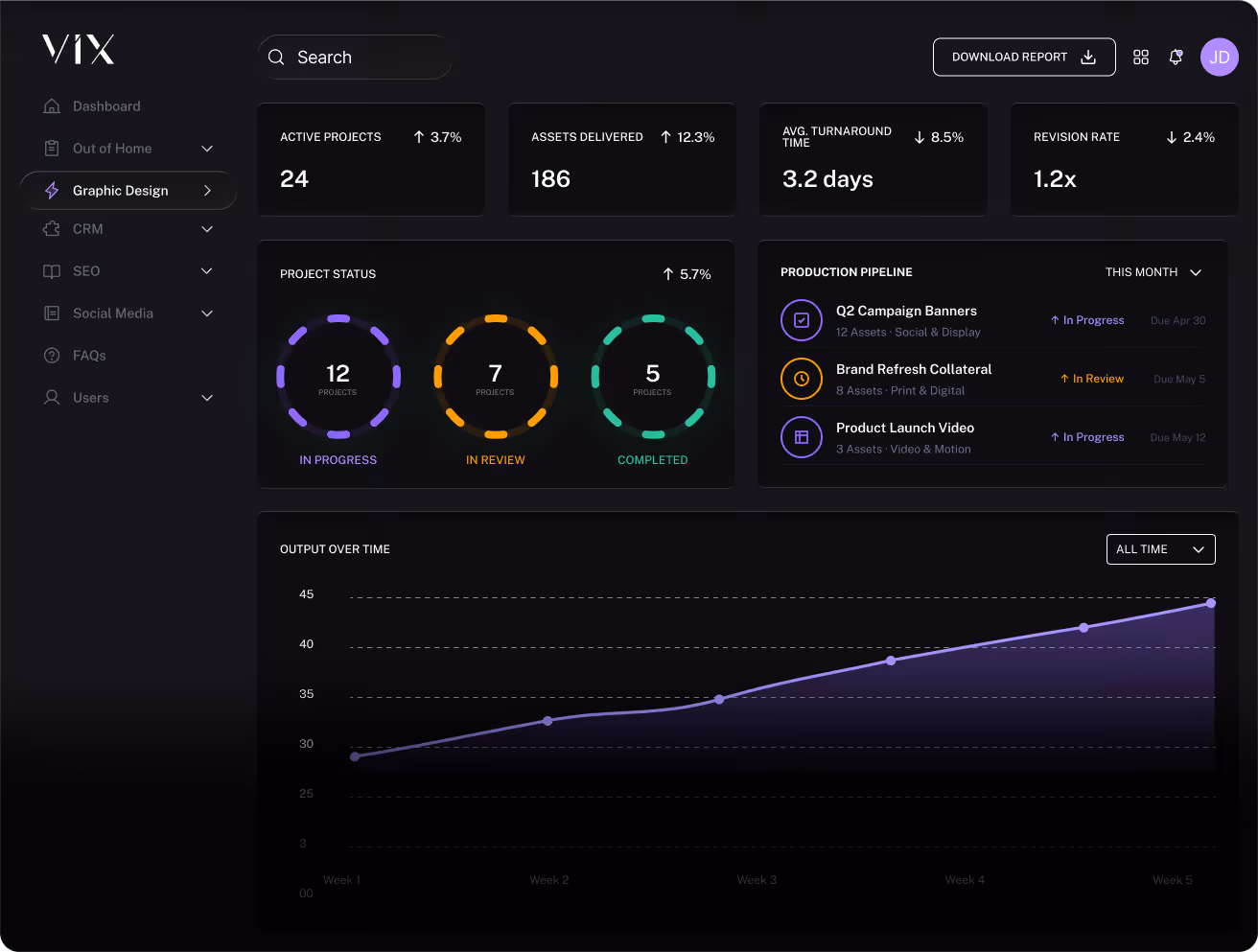Click the Out of Home clipboard icon

pos(52,149)
